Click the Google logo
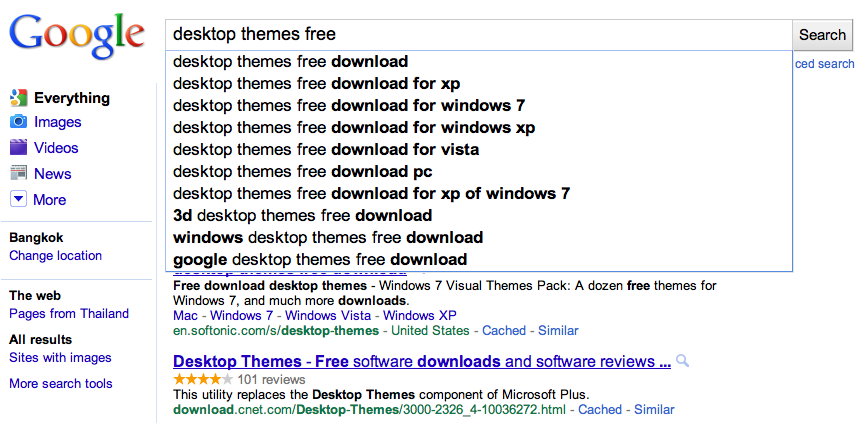This screenshot has width=856, height=423. [76, 35]
